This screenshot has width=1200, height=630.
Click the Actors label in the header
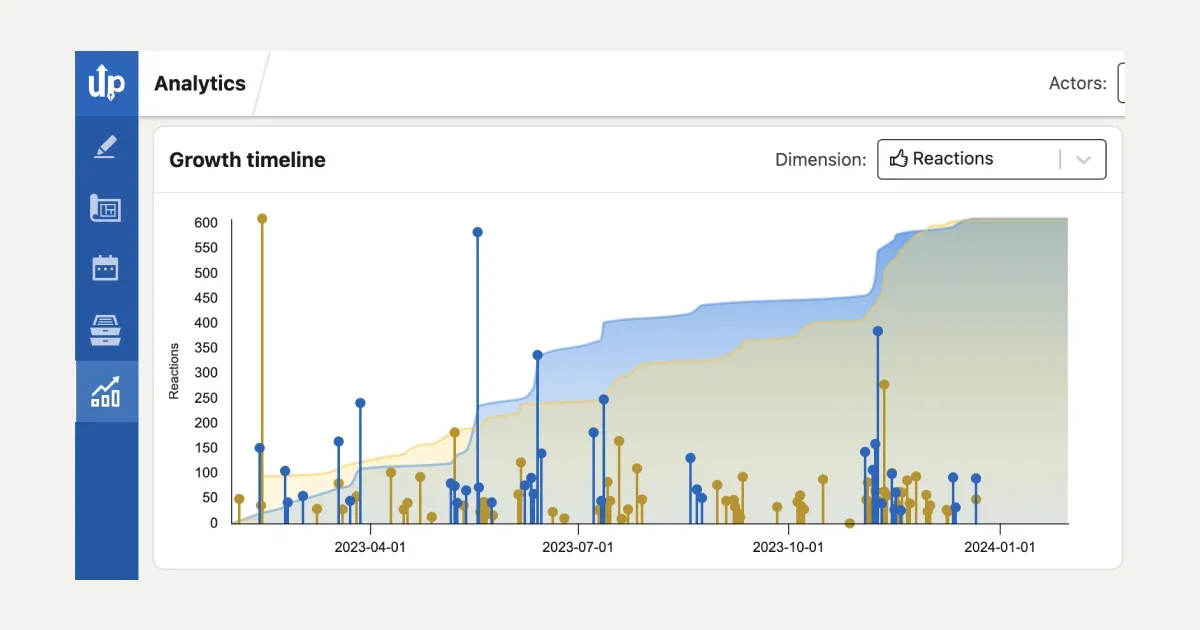coord(1078,83)
